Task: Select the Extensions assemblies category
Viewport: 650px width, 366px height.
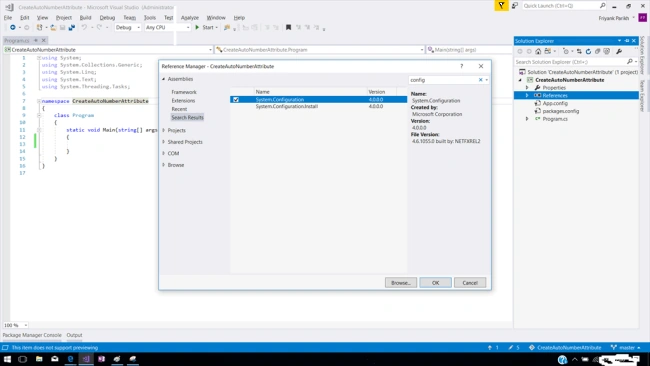Action: [183, 101]
